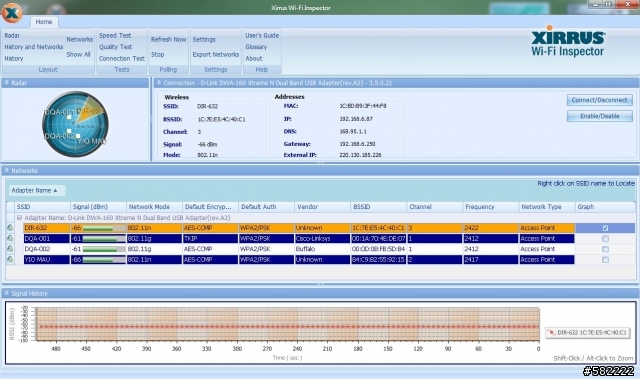The image size is (640, 379).
Task: Click the YIO MAU signal strength bar
Action: (104, 260)
